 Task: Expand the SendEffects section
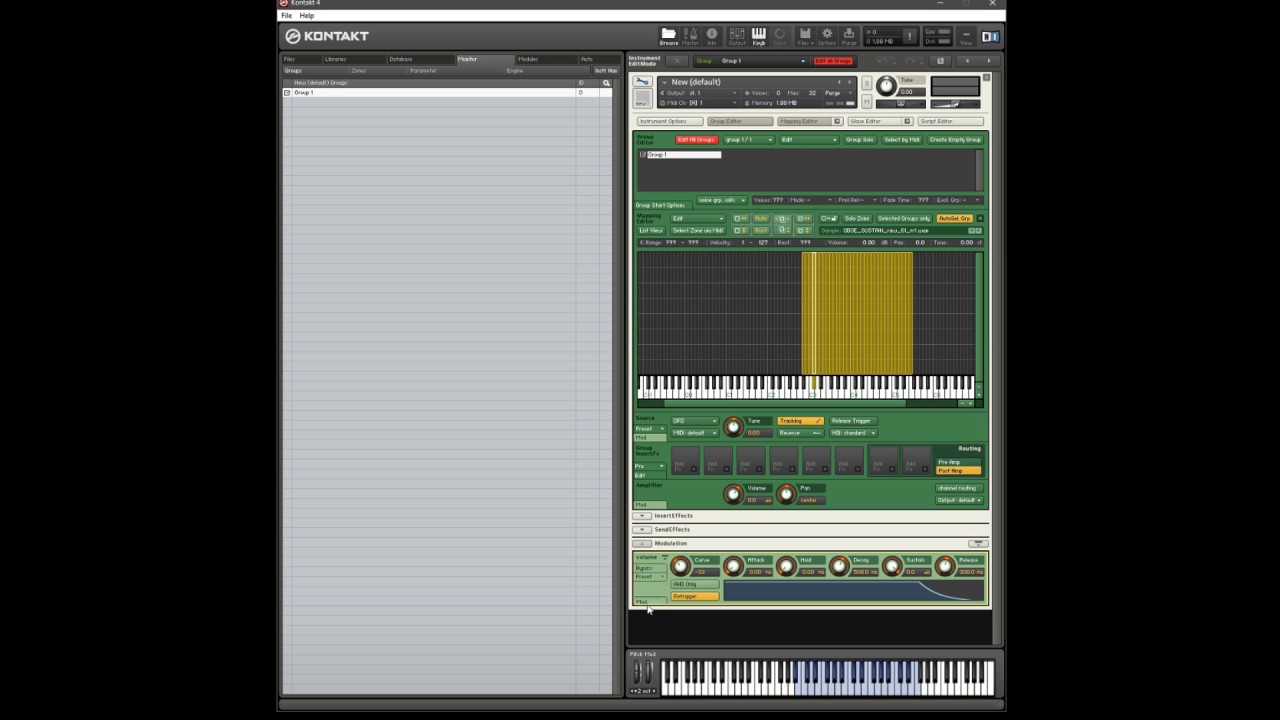643,529
